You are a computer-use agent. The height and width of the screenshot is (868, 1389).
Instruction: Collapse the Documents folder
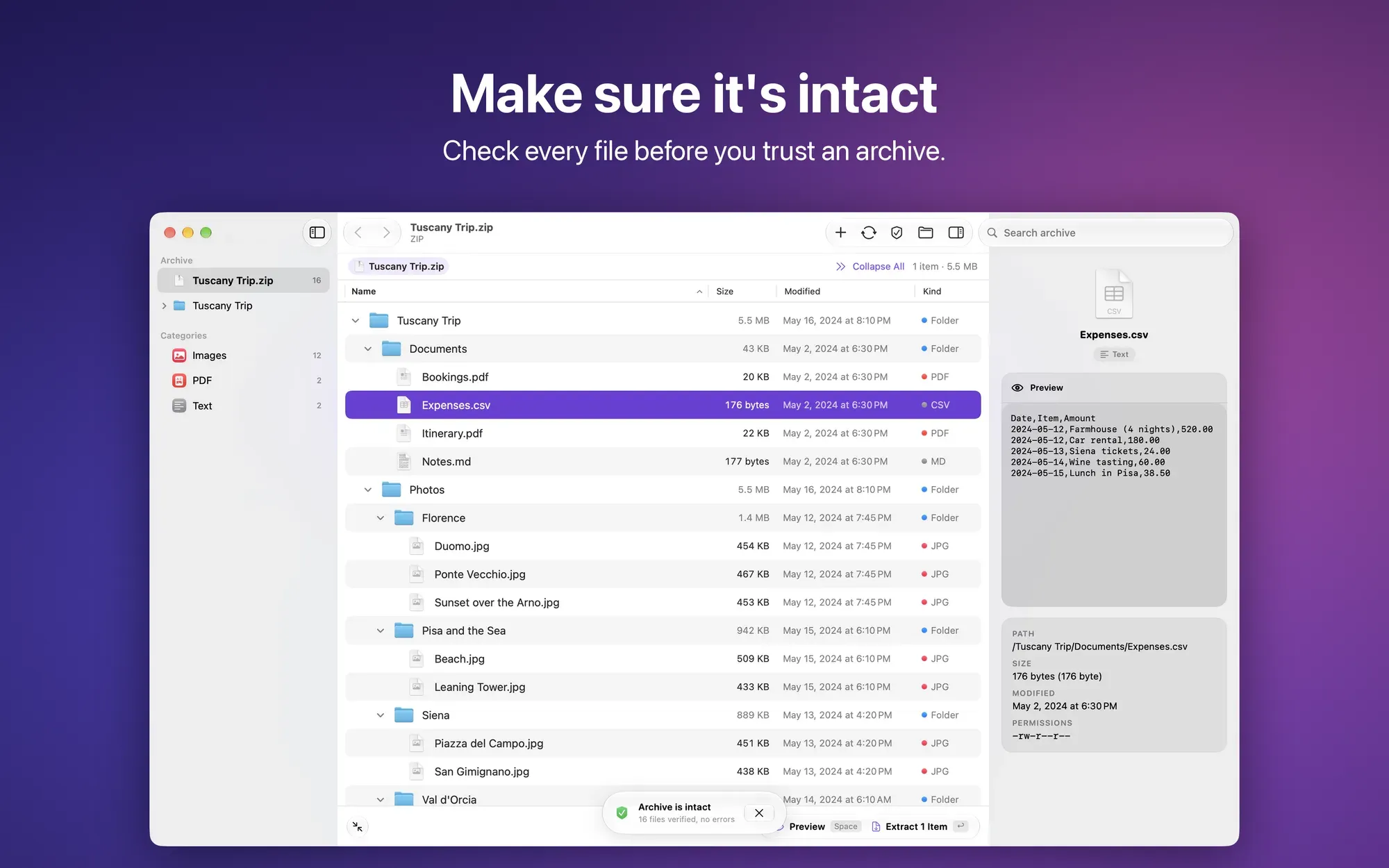click(x=368, y=349)
